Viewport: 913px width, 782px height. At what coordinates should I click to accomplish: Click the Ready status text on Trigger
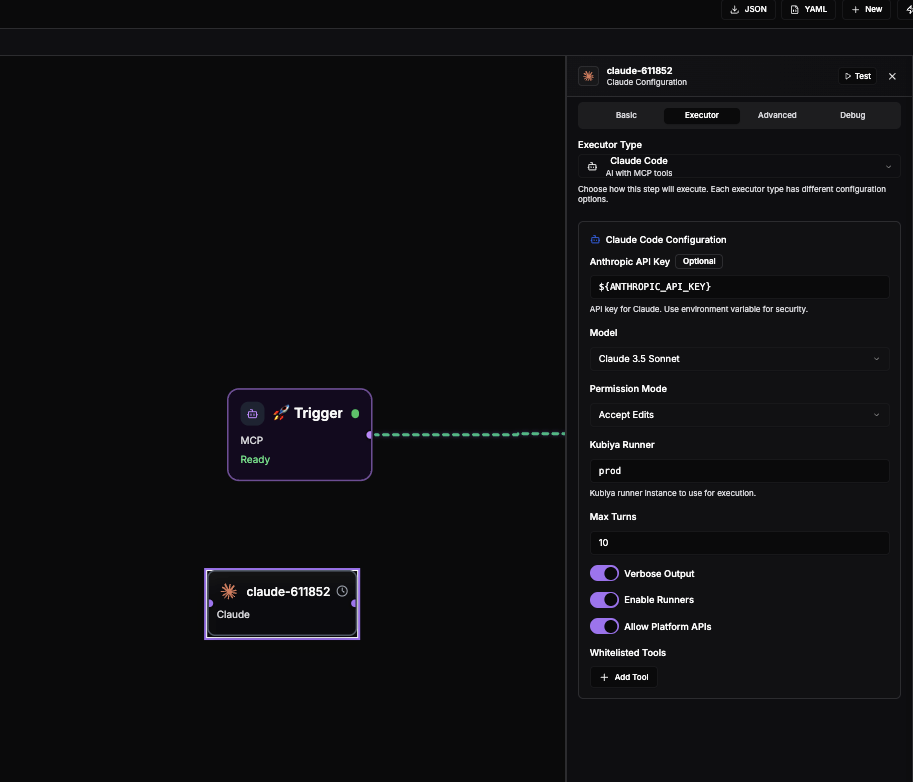[255, 459]
